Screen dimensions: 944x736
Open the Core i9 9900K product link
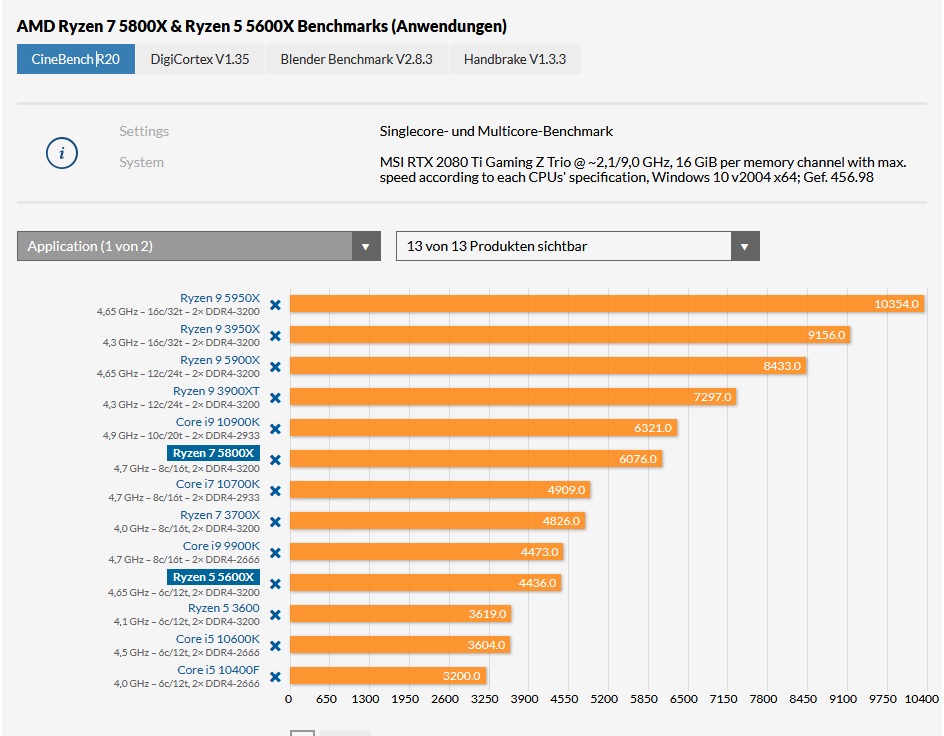[x=222, y=546]
